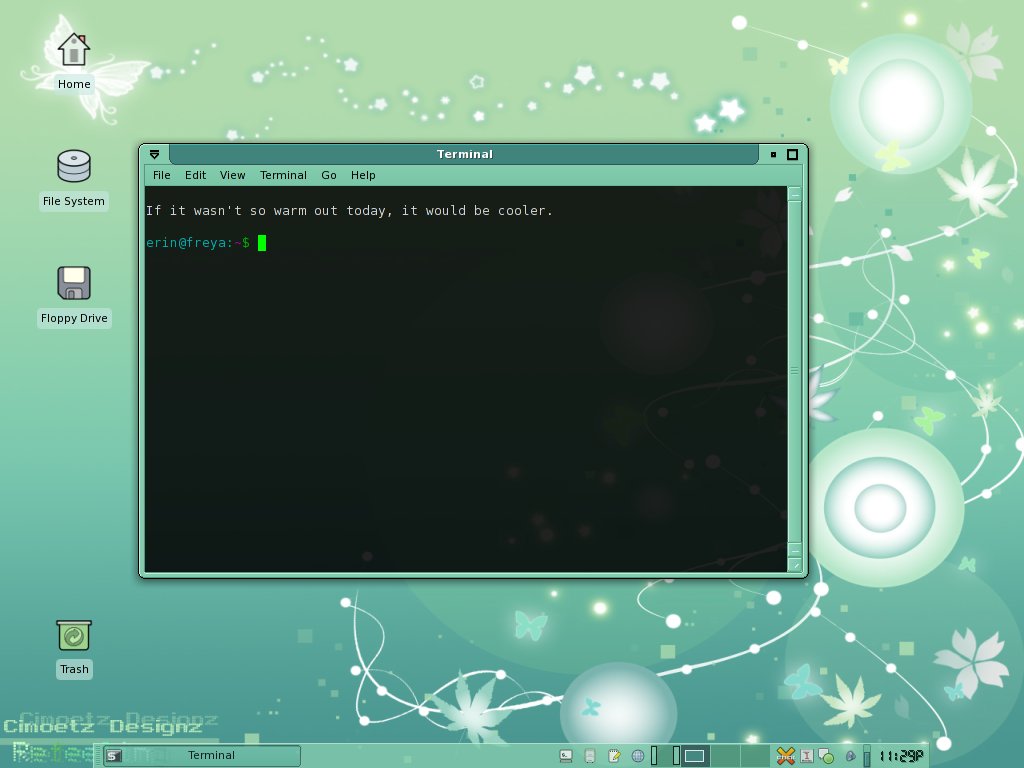This screenshot has width=1024, height=768.
Task: Minimize the Terminal window via small square button
Action: click(773, 155)
